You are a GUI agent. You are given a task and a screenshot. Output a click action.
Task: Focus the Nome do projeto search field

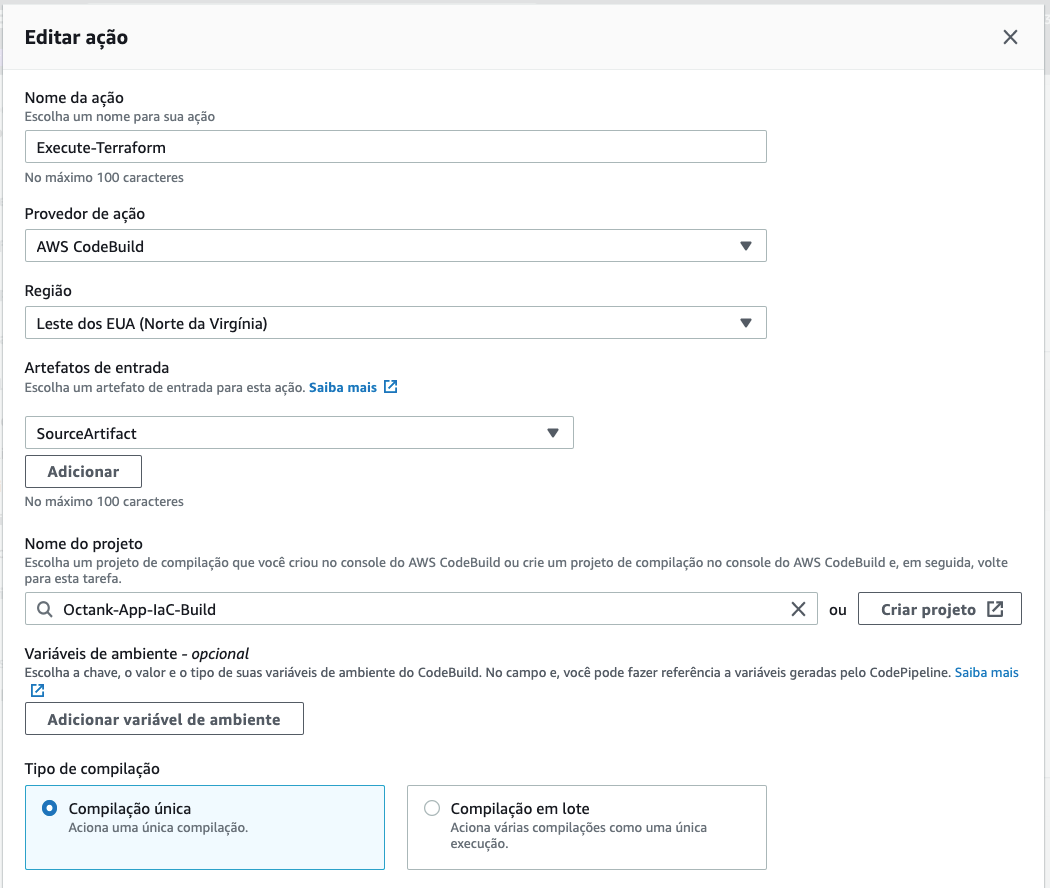tap(420, 609)
